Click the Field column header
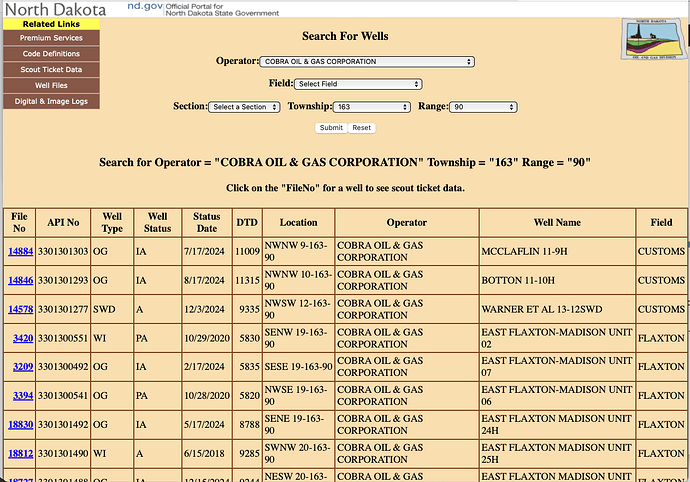Screen dimensions: 690x482 pos(661,222)
